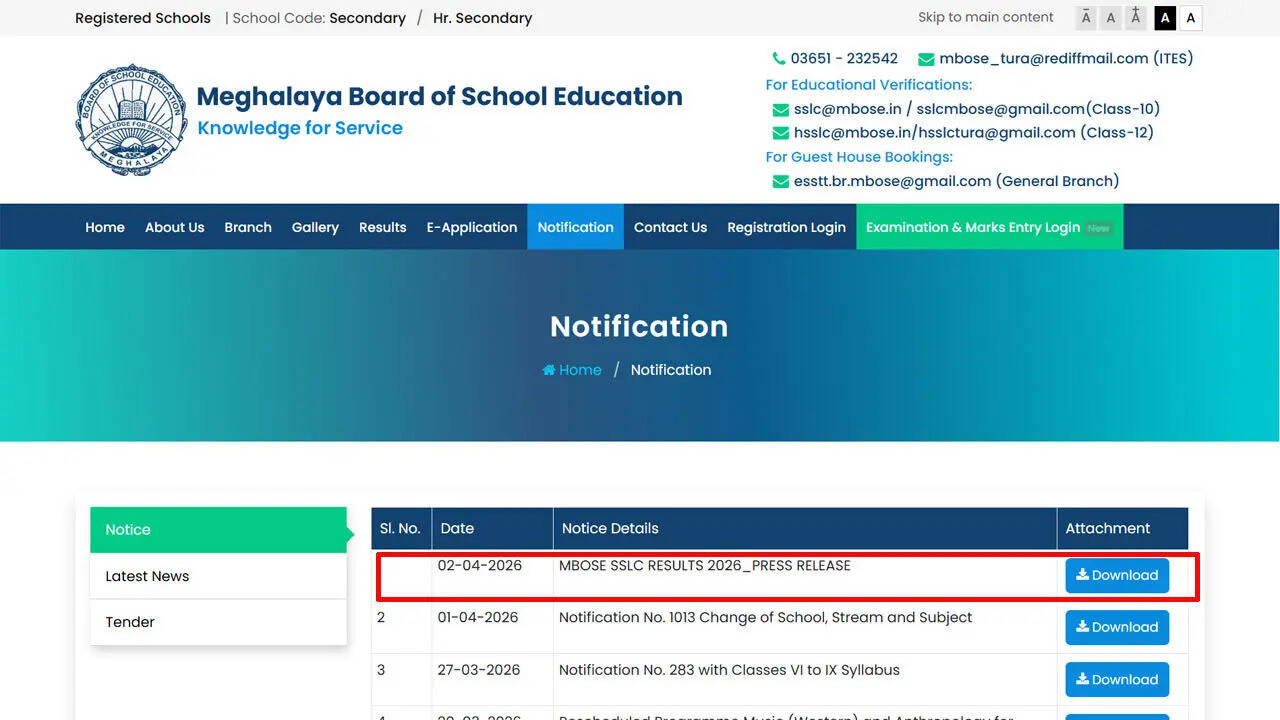
Task: Open Examination & Marks Entry Login
Action: click(975, 227)
